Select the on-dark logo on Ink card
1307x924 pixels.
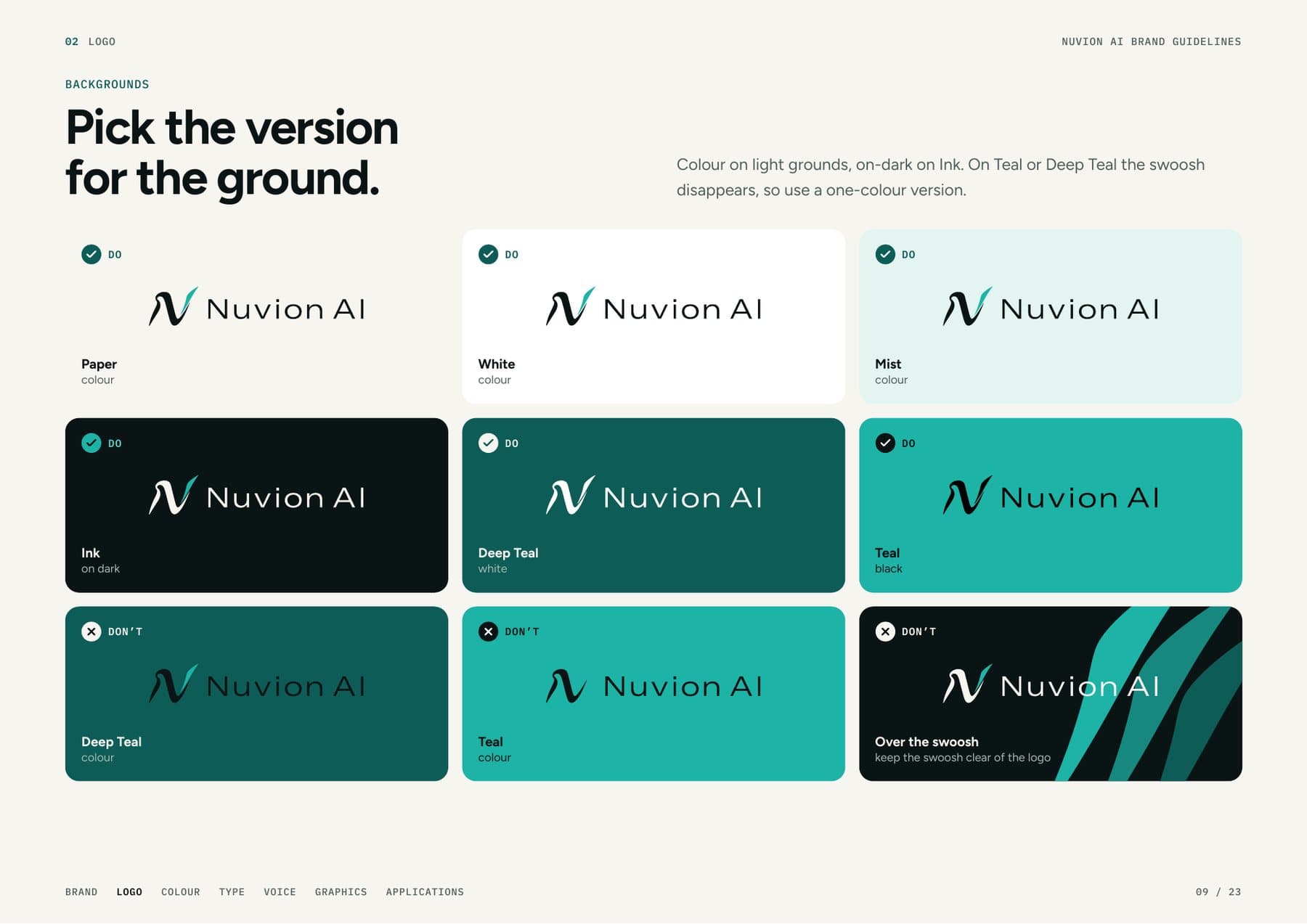coord(257,496)
